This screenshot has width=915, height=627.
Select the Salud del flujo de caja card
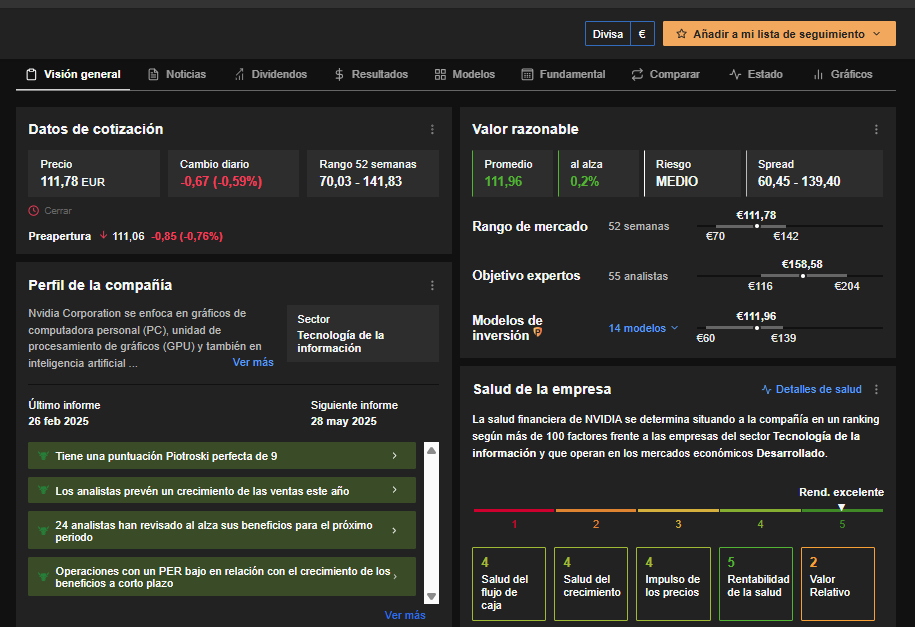[x=509, y=584]
